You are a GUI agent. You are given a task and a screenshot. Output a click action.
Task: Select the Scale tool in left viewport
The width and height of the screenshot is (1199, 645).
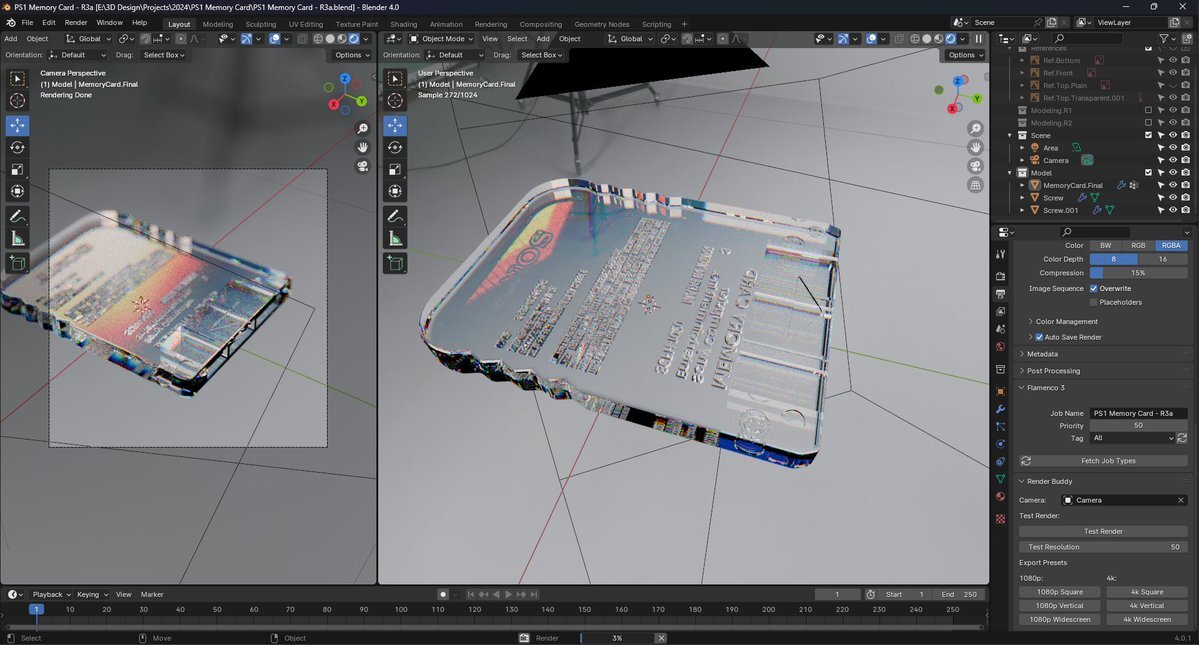tap(17, 170)
